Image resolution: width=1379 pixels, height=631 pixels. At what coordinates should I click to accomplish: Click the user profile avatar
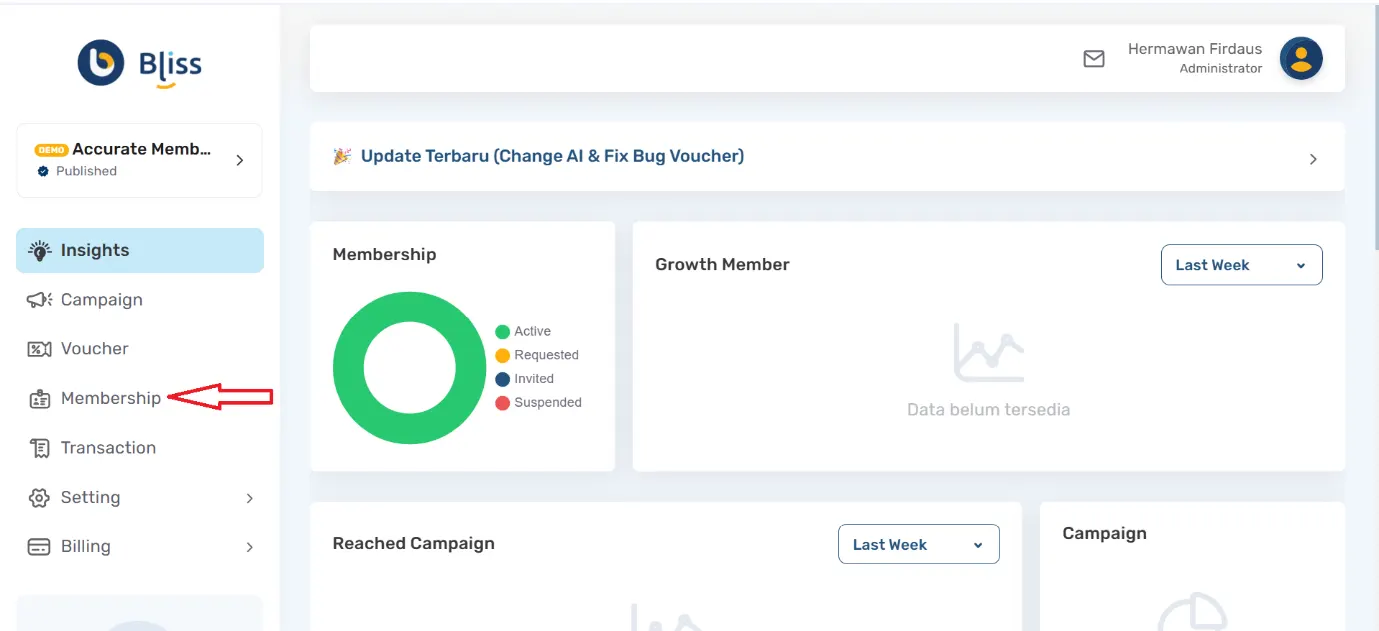pyautogui.click(x=1300, y=58)
